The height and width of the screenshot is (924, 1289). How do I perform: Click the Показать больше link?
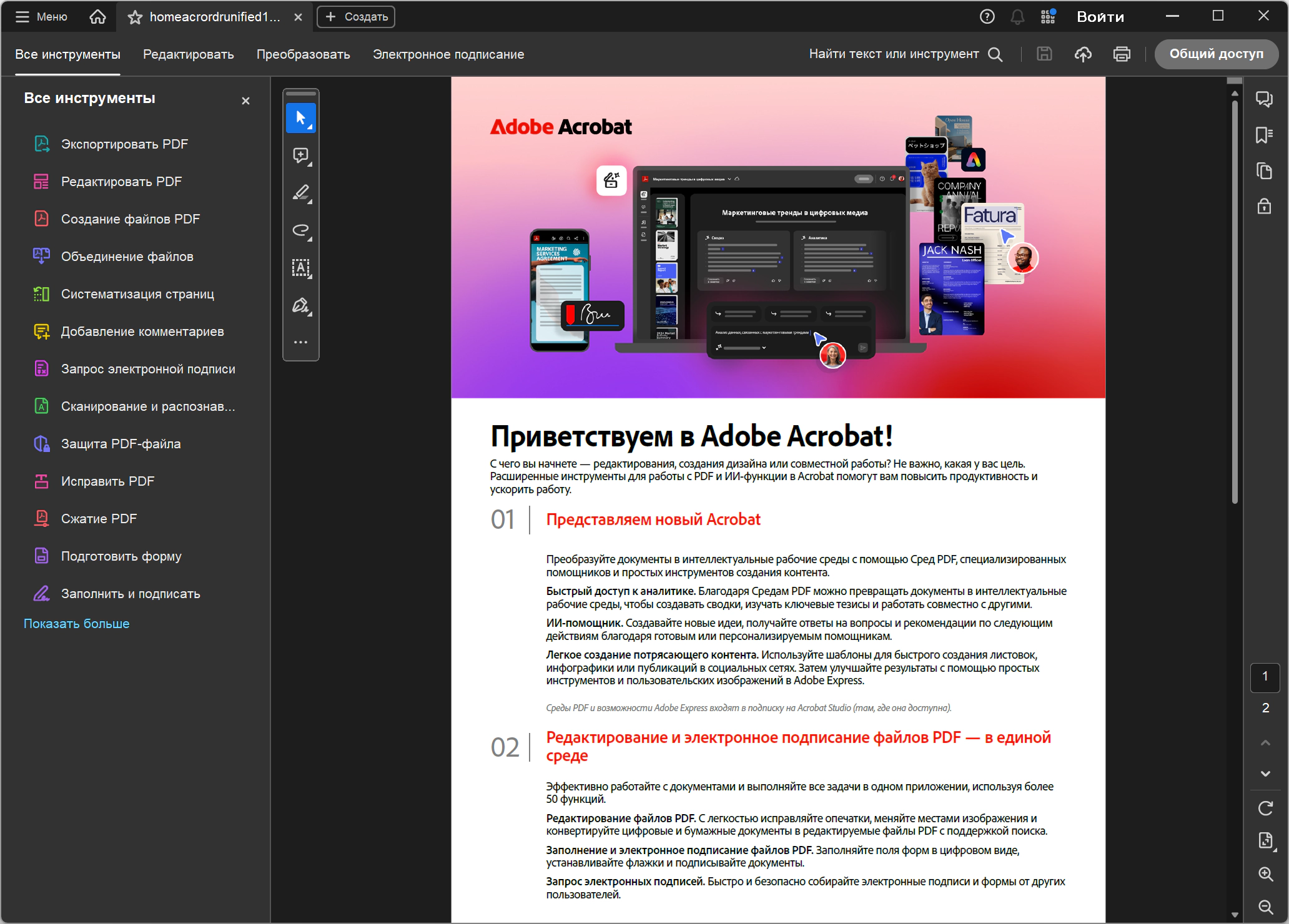tap(76, 624)
